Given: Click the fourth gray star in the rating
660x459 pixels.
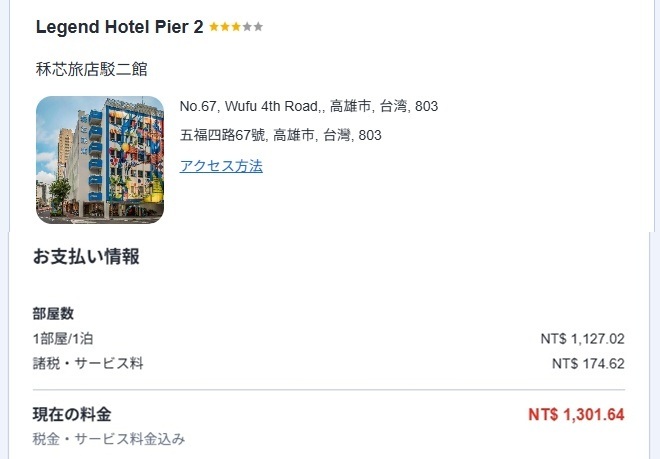Looking at the screenshot, I should coord(247,27).
